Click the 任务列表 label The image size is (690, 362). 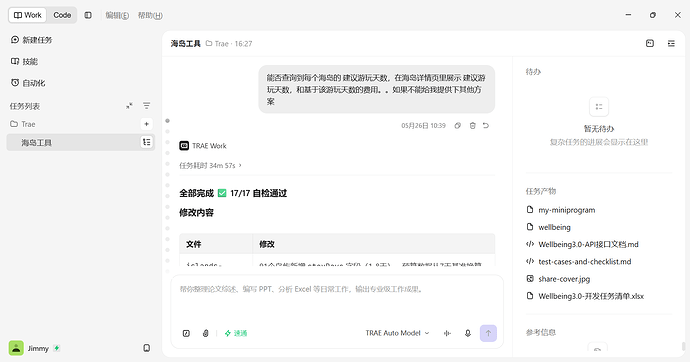25,106
